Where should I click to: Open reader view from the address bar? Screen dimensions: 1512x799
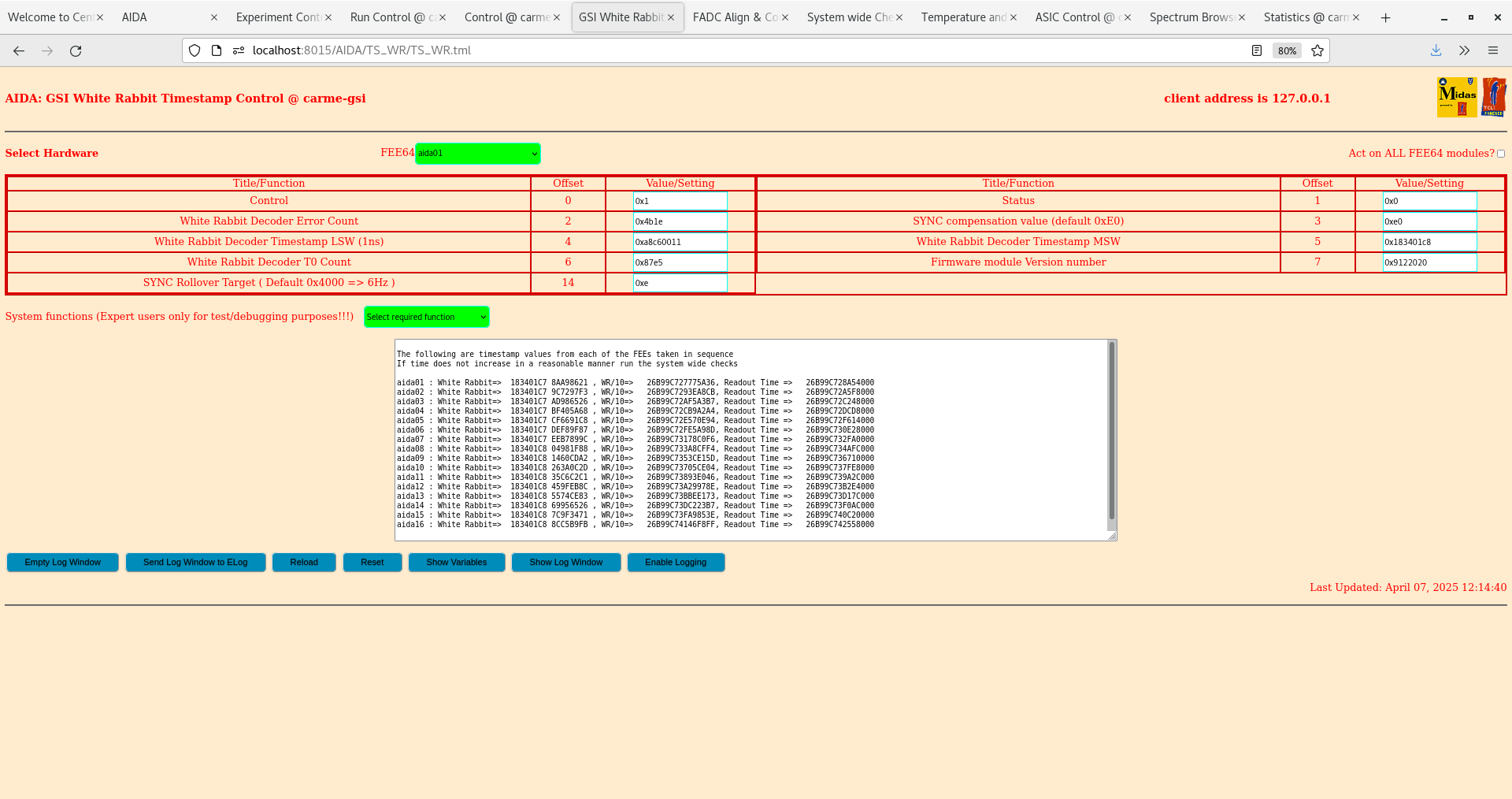tap(1256, 50)
